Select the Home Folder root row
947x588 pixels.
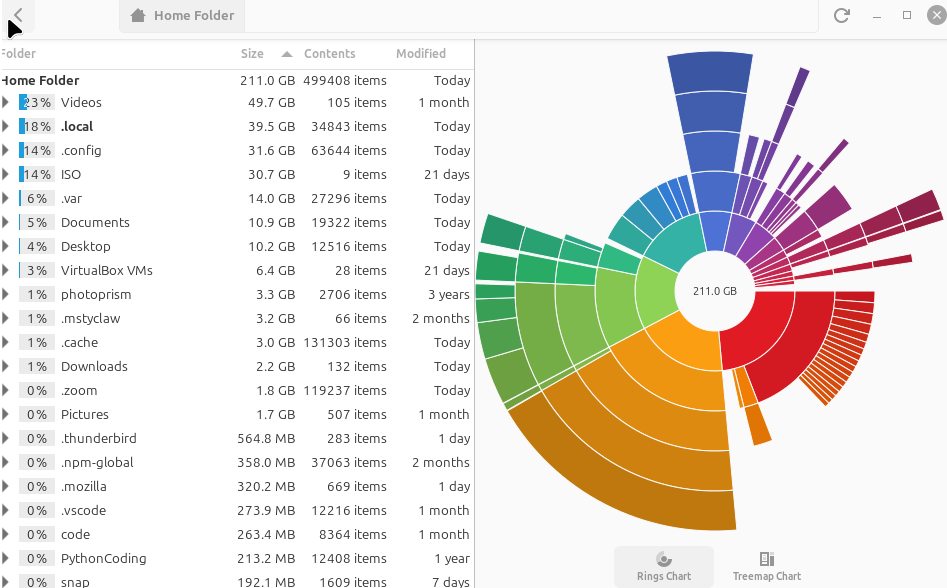(237, 80)
